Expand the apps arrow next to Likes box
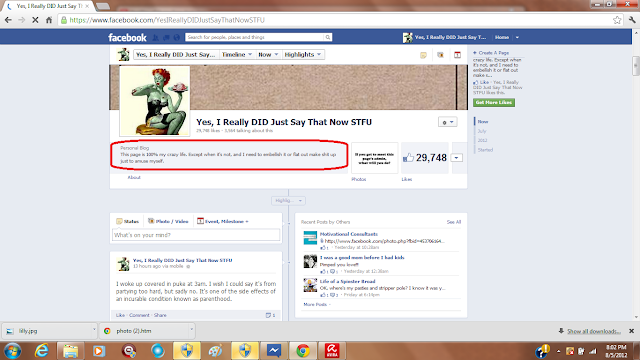 457,158
